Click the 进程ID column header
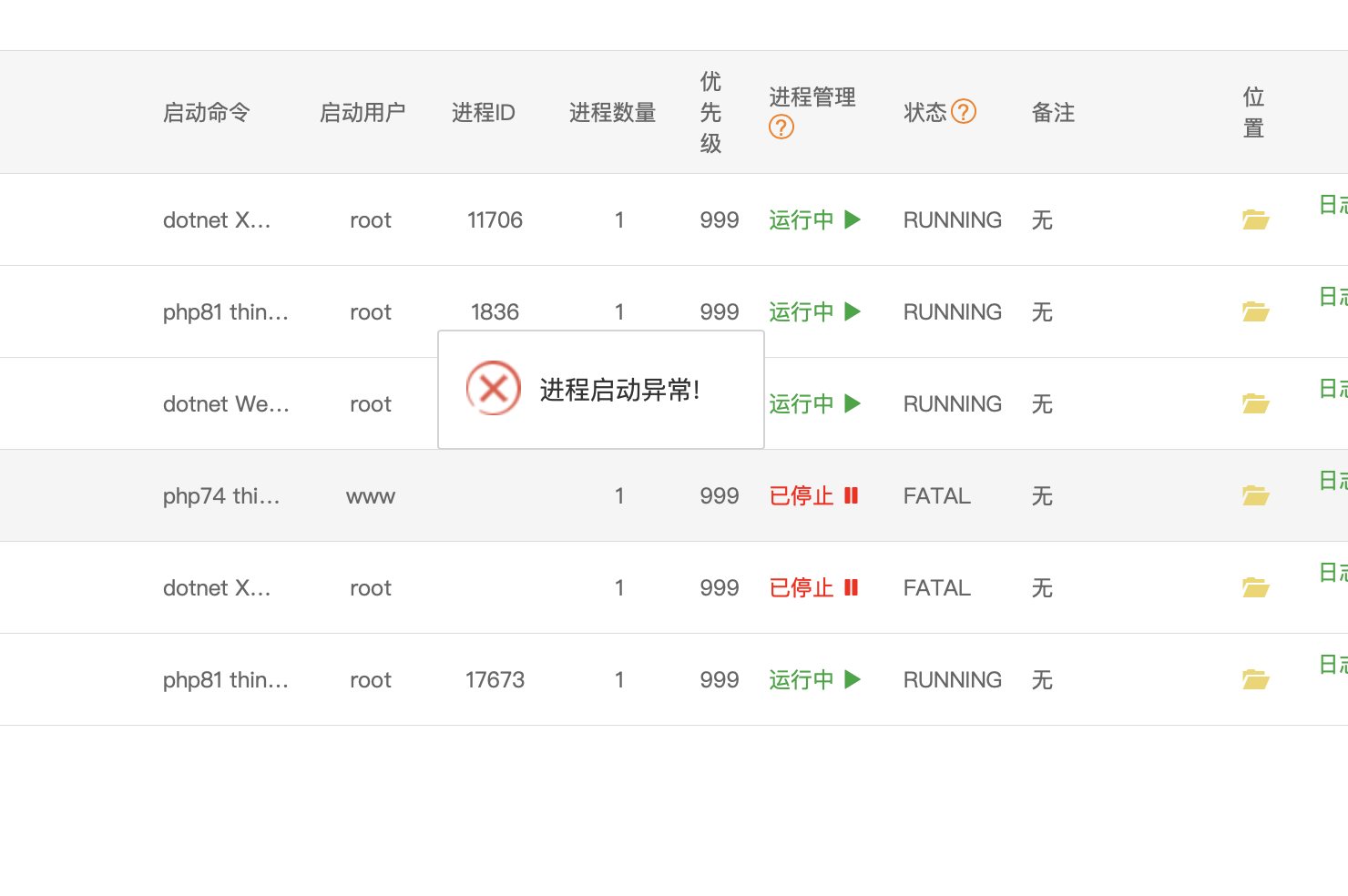 click(x=484, y=112)
